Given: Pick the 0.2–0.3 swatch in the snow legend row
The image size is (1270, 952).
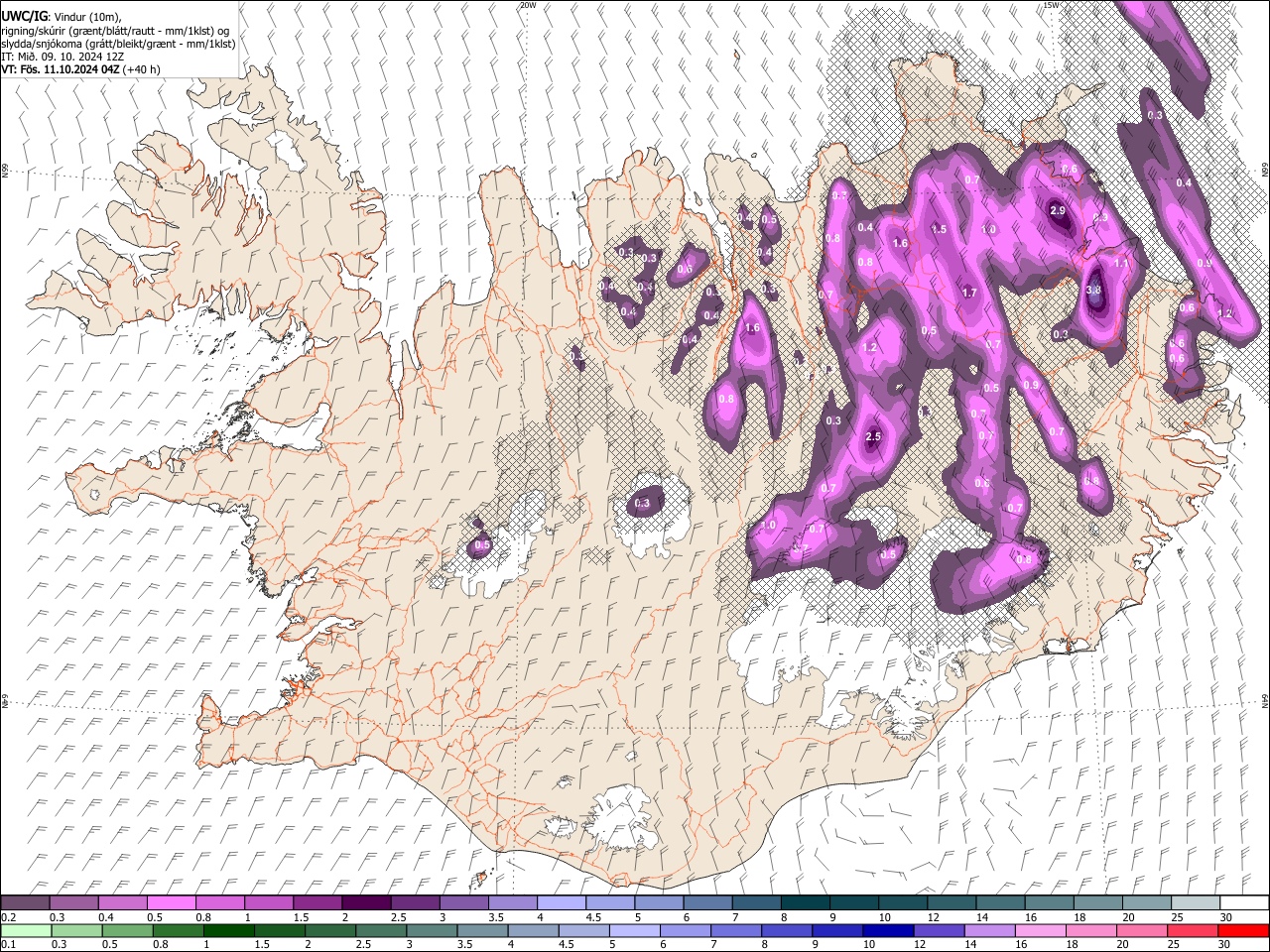Looking at the screenshot, I should click(25, 903).
